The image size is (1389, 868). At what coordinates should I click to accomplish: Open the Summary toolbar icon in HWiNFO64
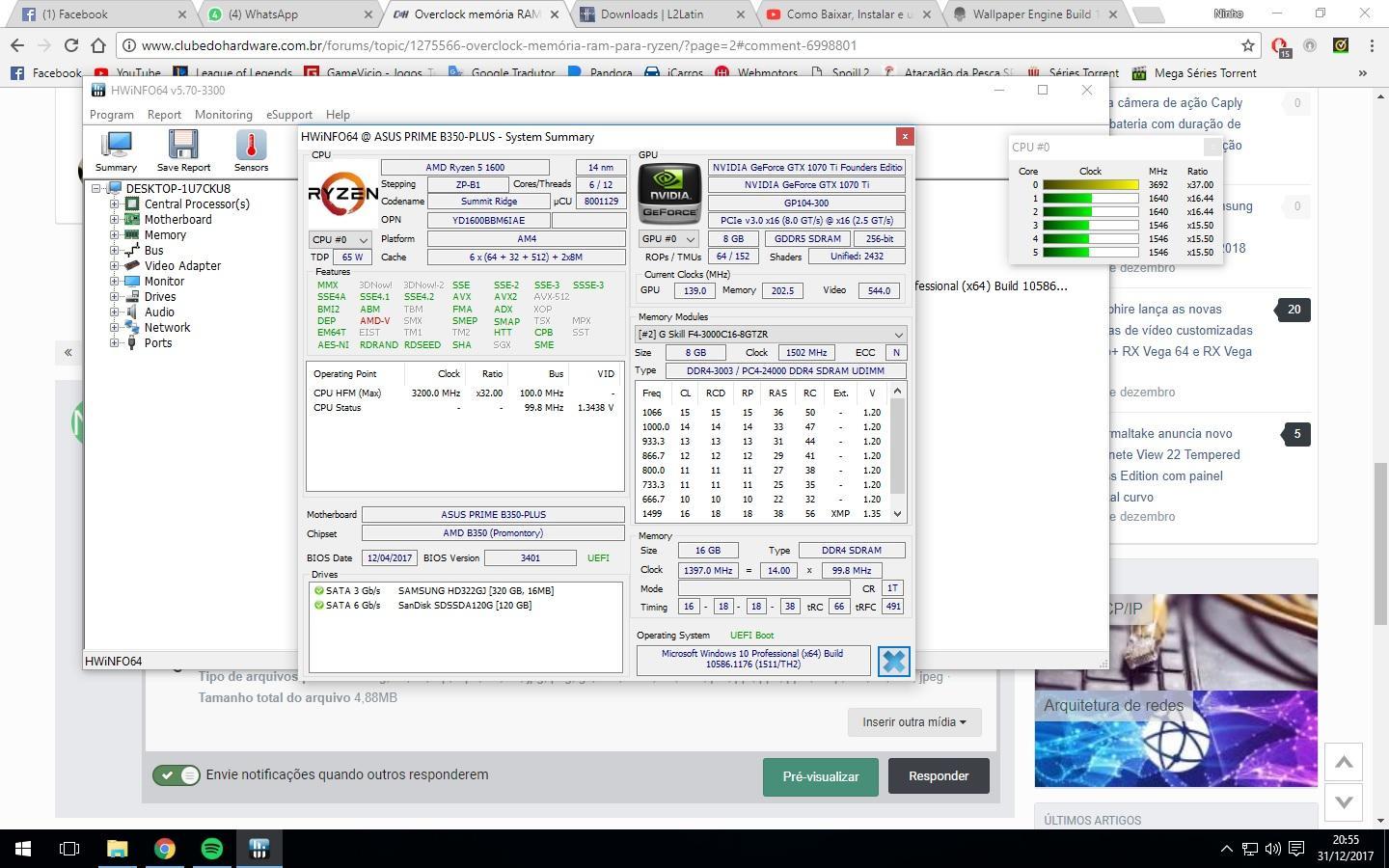click(x=116, y=150)
